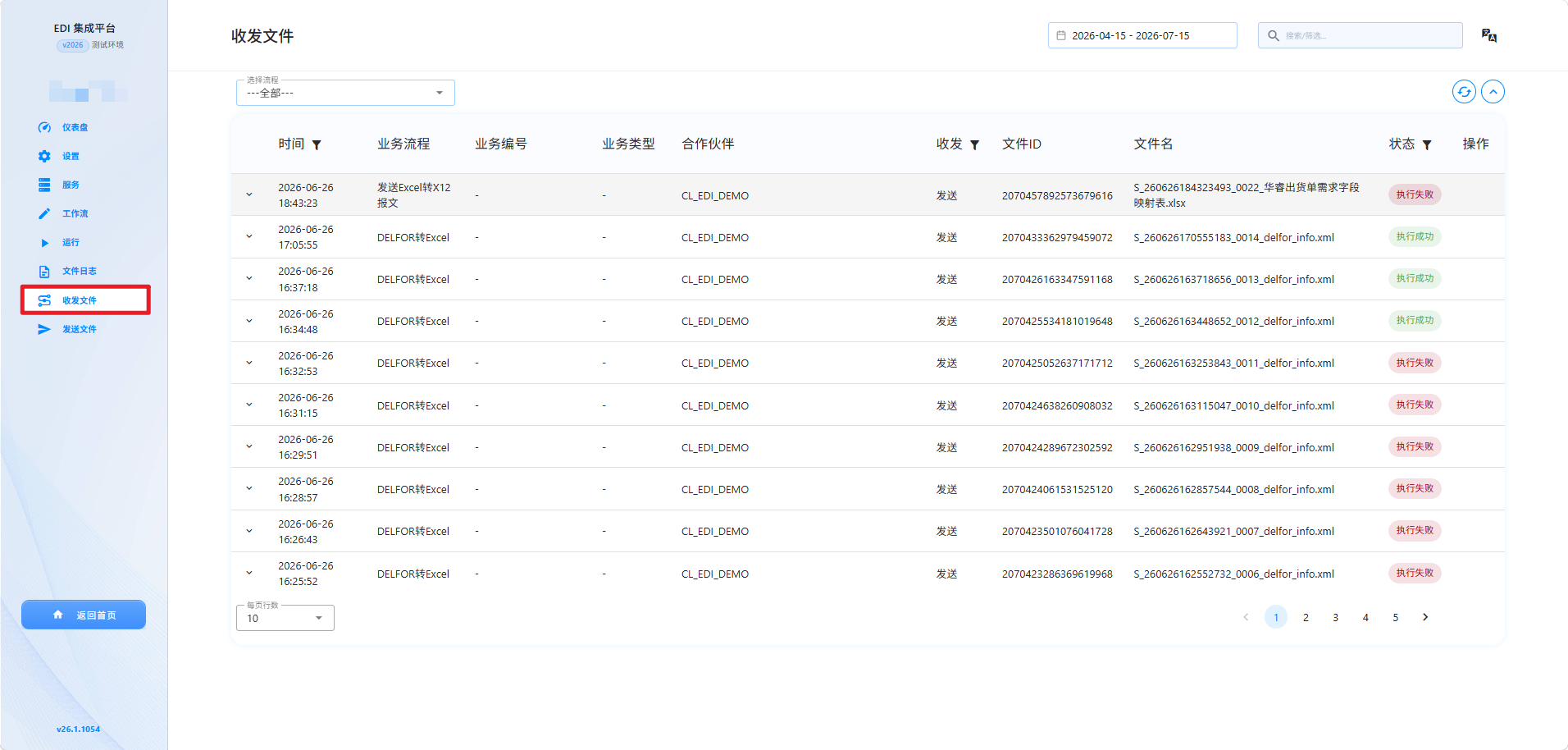
Task: Click the 文件名 column header
Action: tap(1153, 144)
